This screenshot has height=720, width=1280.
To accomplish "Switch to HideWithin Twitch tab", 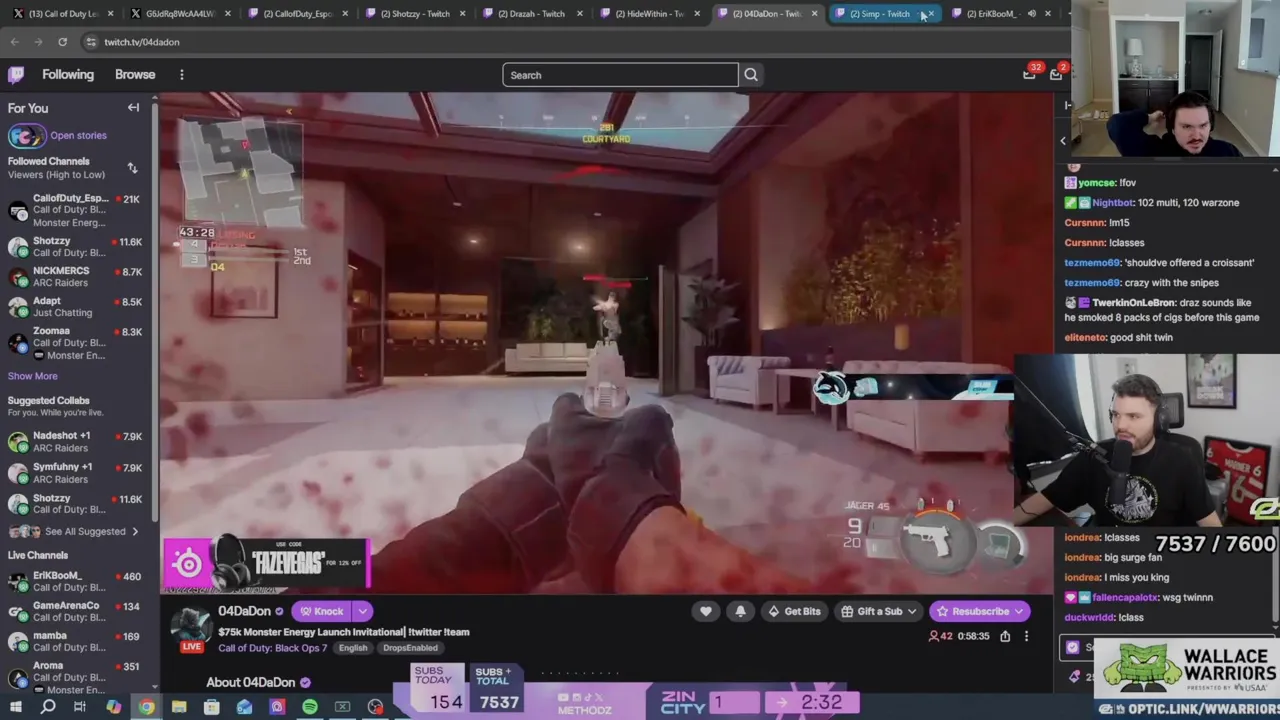I will click(x=649, y=14).
